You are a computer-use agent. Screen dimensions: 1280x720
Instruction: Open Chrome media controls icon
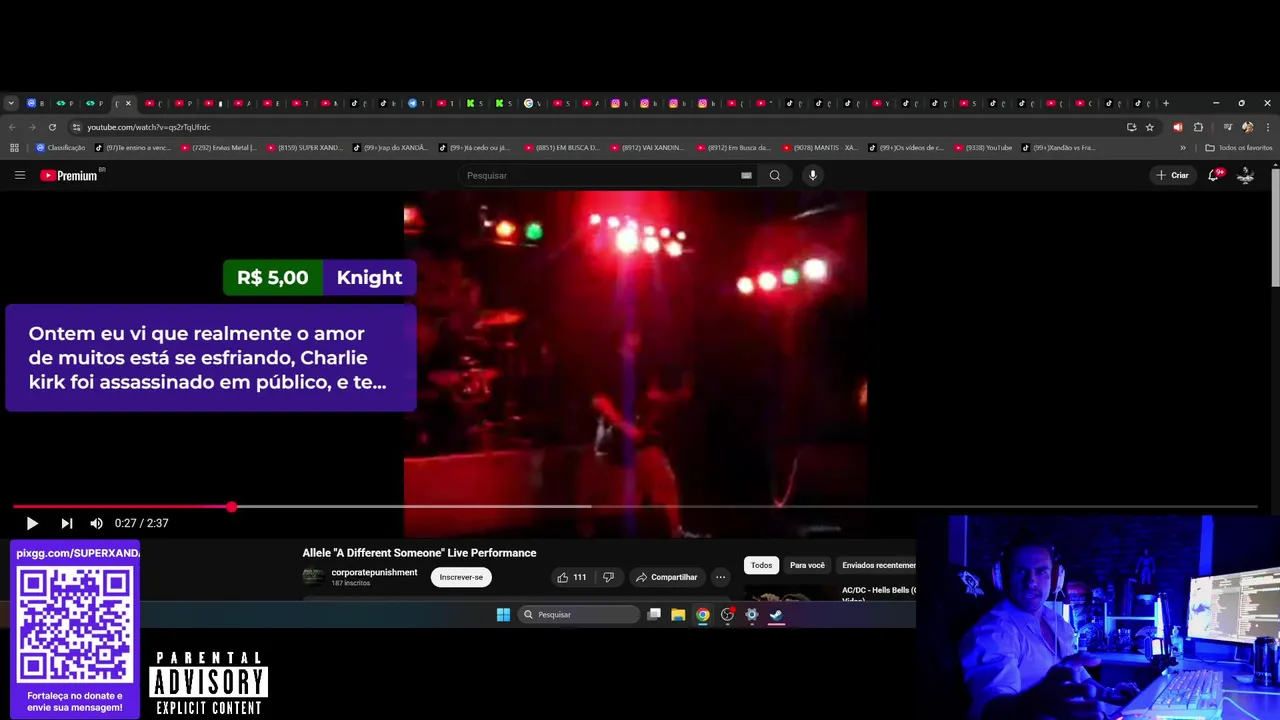[1228, 127]
